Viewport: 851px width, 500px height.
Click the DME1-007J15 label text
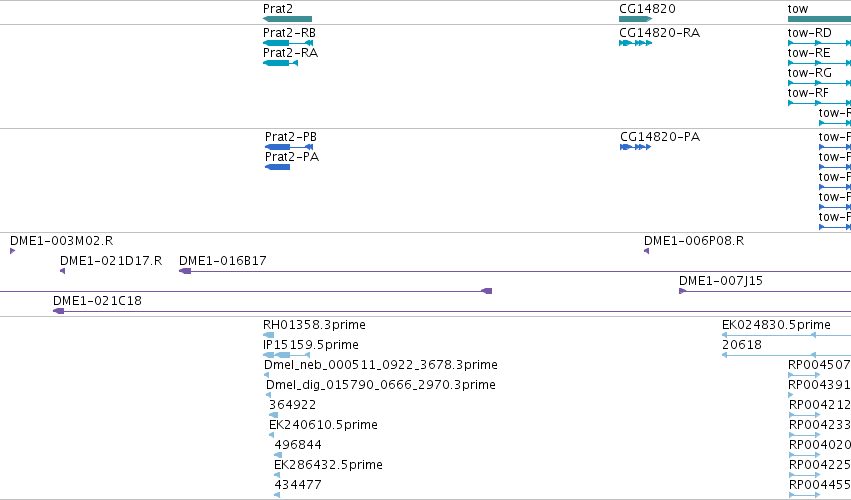pos(721,281)
